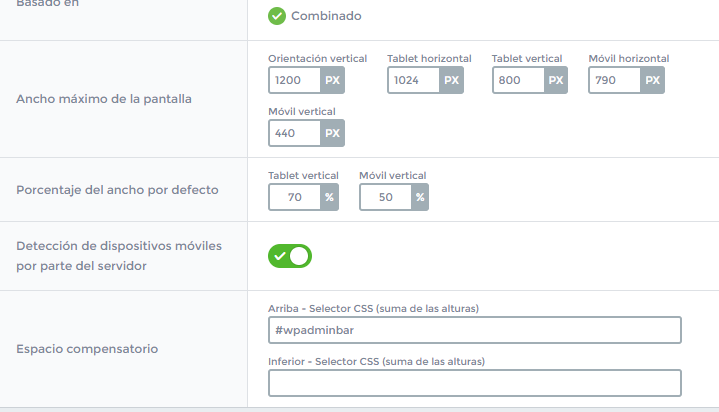
Task: Click the Espacio compensatorio setting label
Action: pyautogui.click(x=87, y=349)
